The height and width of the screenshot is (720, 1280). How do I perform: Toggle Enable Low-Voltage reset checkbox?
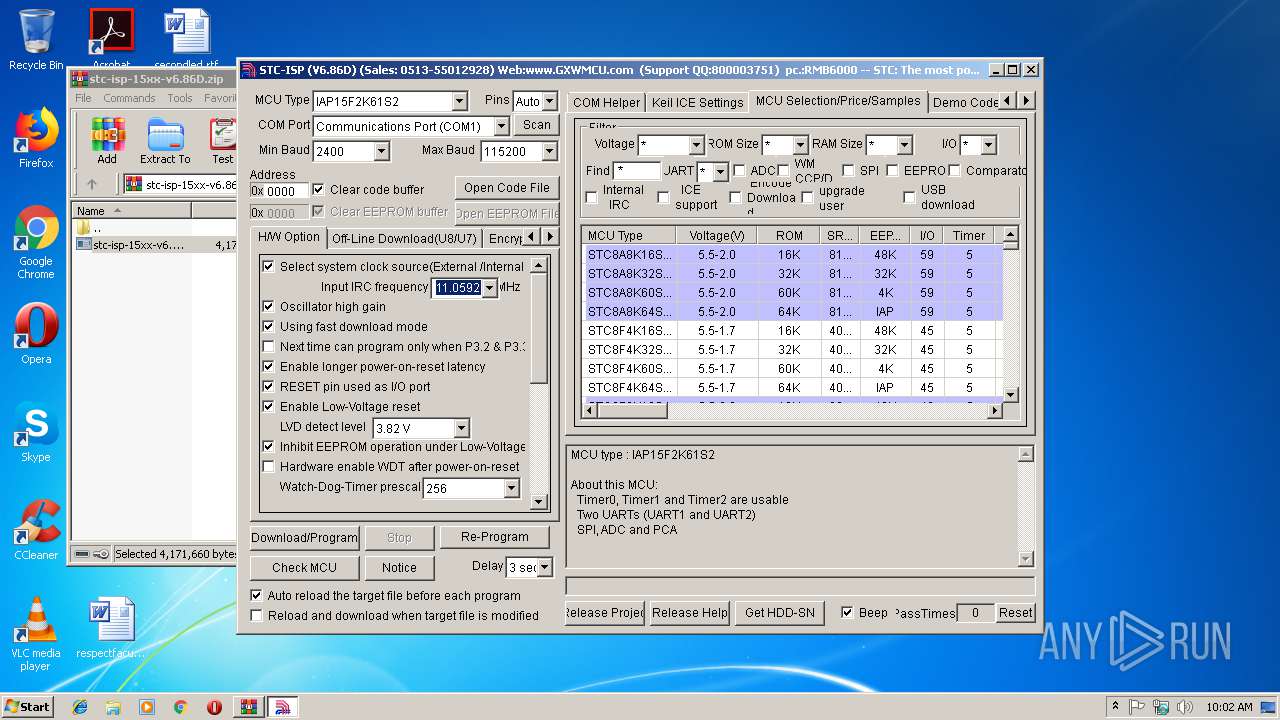(x=268, y=406)
